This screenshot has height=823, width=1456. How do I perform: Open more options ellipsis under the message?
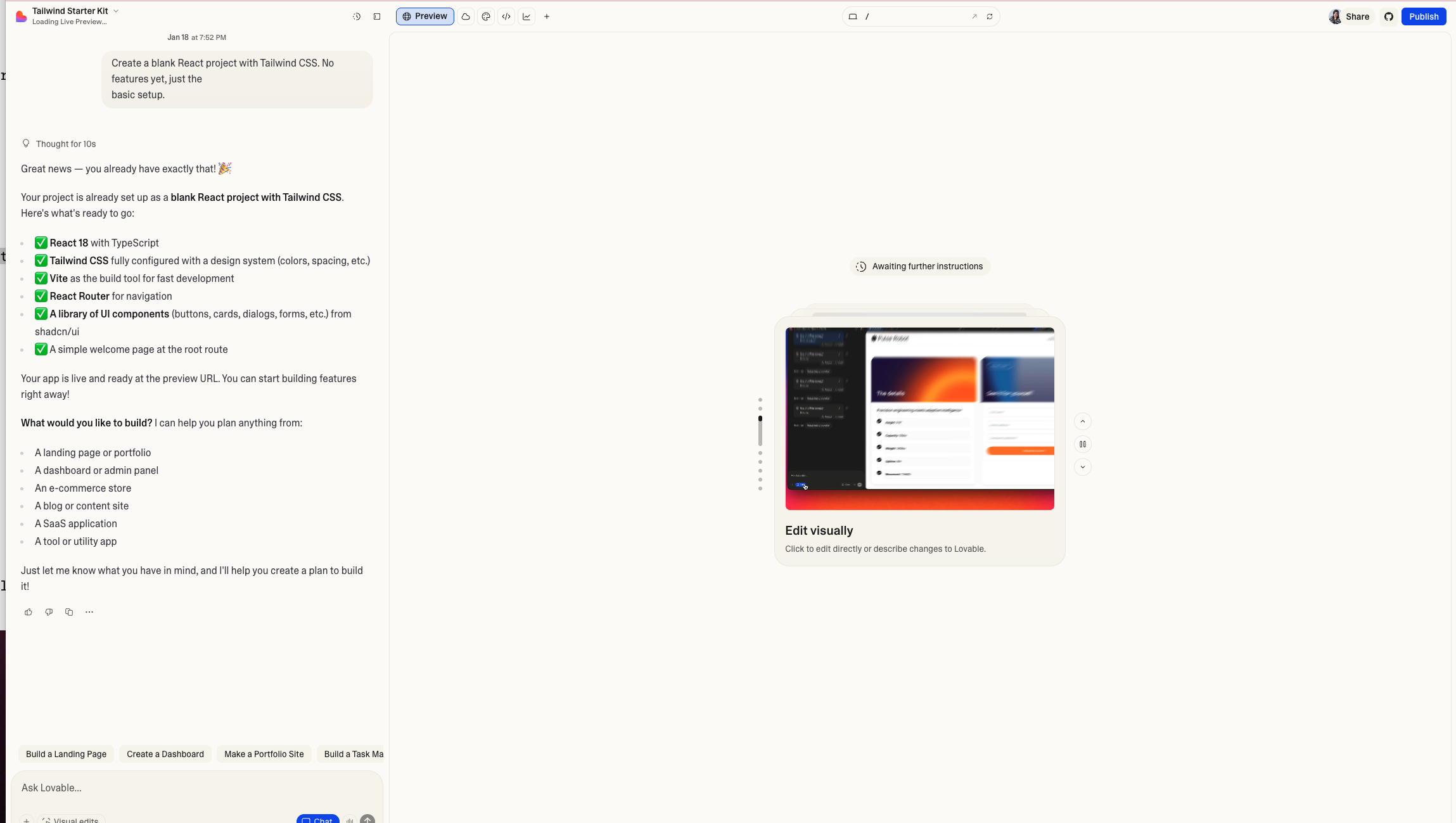click(x=89, y=612)
